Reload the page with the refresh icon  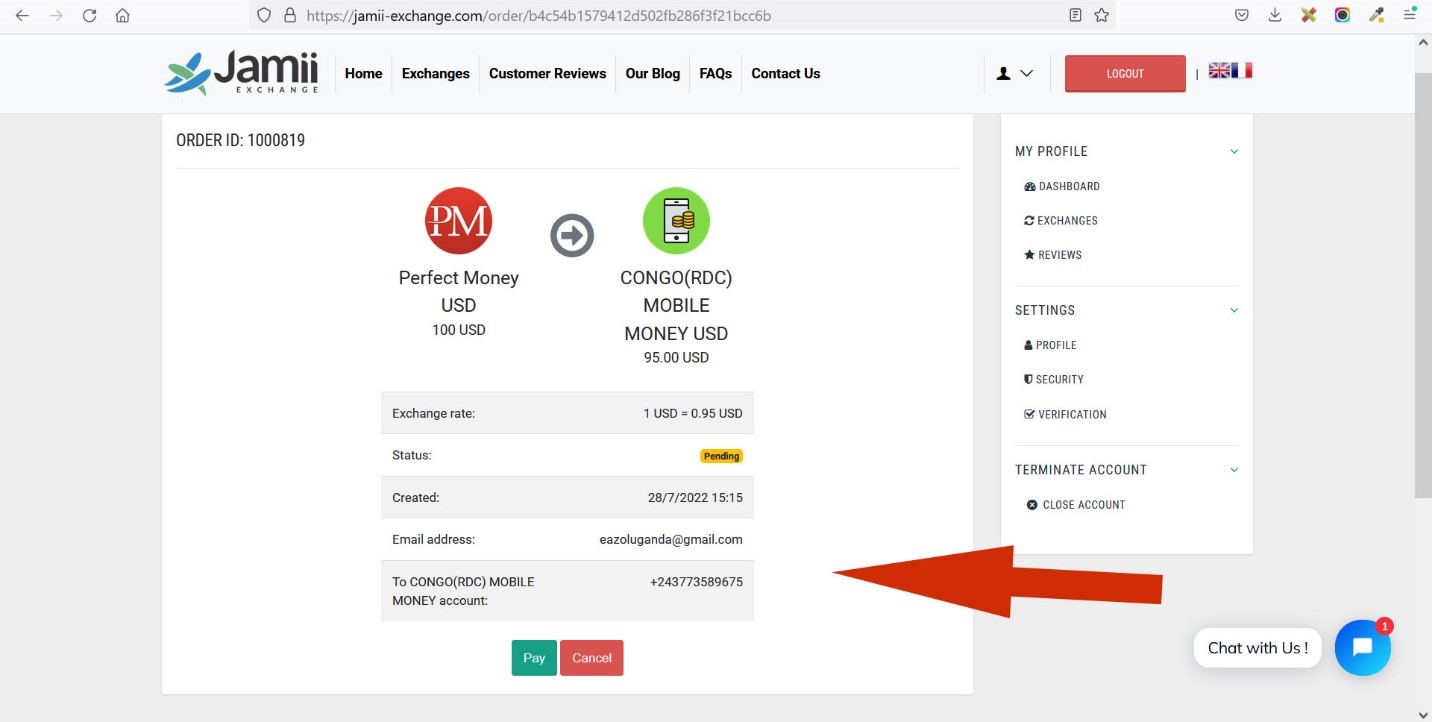[x=90, y=15]
